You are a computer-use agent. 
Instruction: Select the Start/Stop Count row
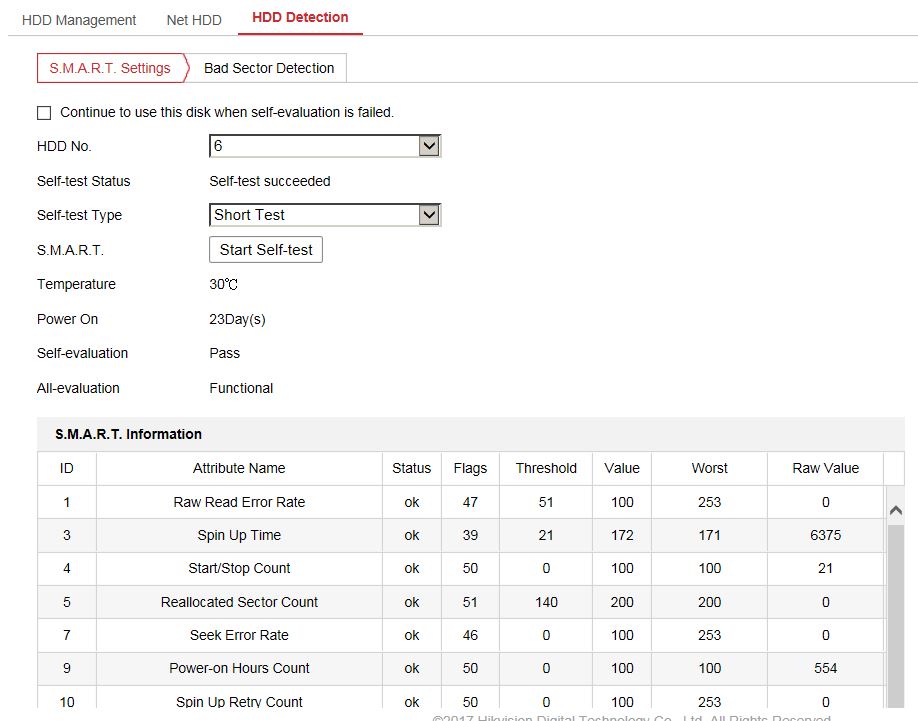click(239, 568)
